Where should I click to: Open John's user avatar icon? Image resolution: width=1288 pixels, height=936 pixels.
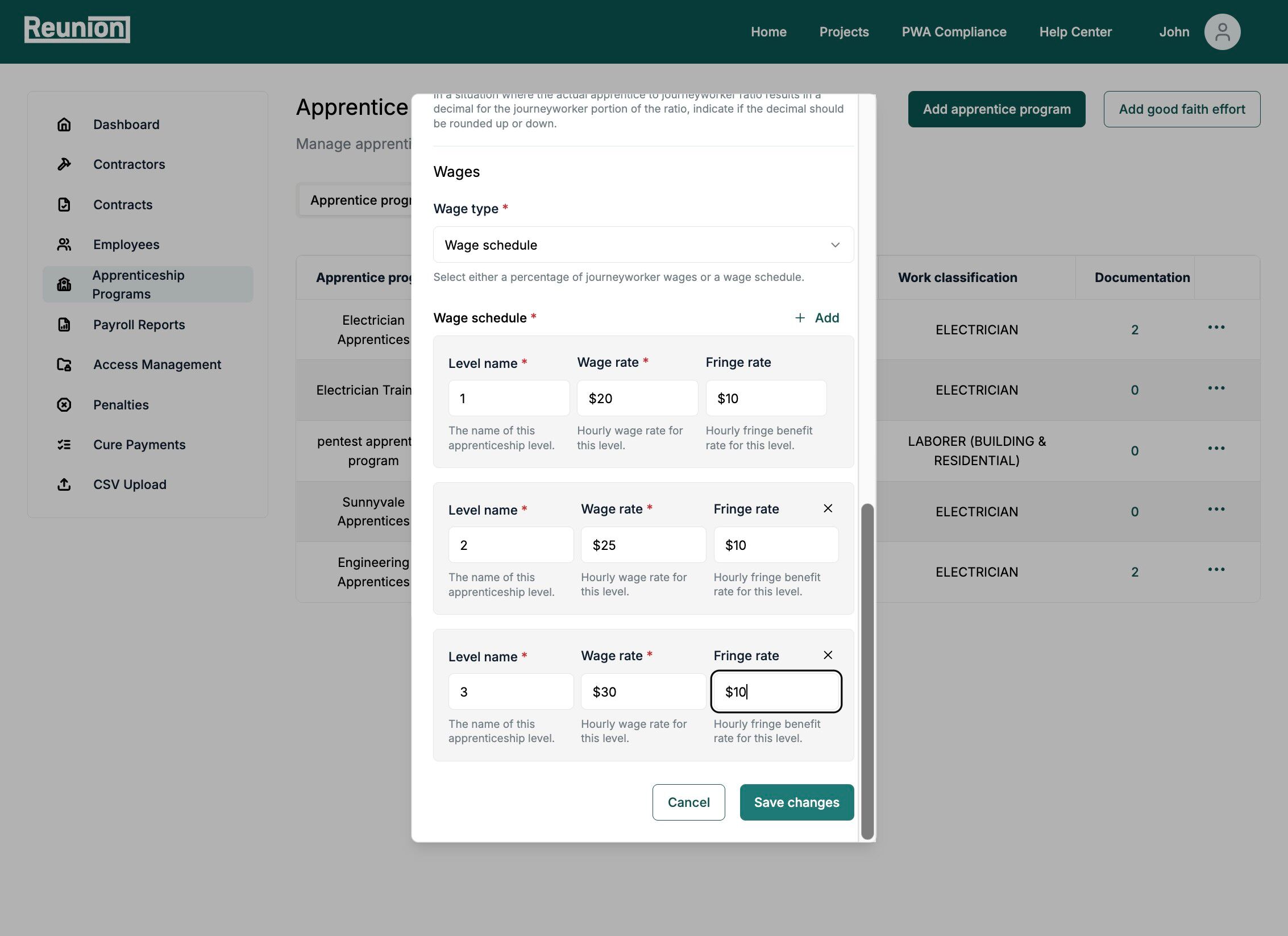(x=1221, y=32)
